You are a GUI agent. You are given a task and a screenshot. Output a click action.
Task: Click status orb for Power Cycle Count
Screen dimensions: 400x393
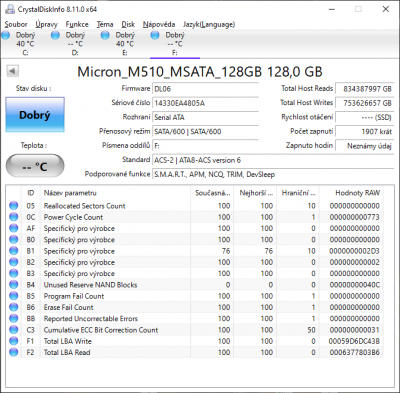(14, 217)
